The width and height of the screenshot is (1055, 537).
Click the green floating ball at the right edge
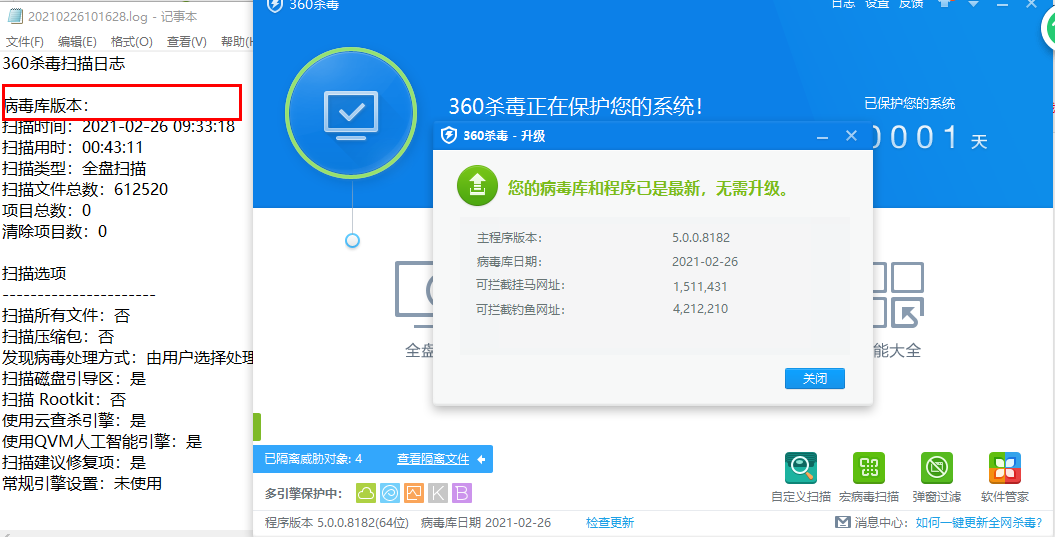pos(1049,28)
